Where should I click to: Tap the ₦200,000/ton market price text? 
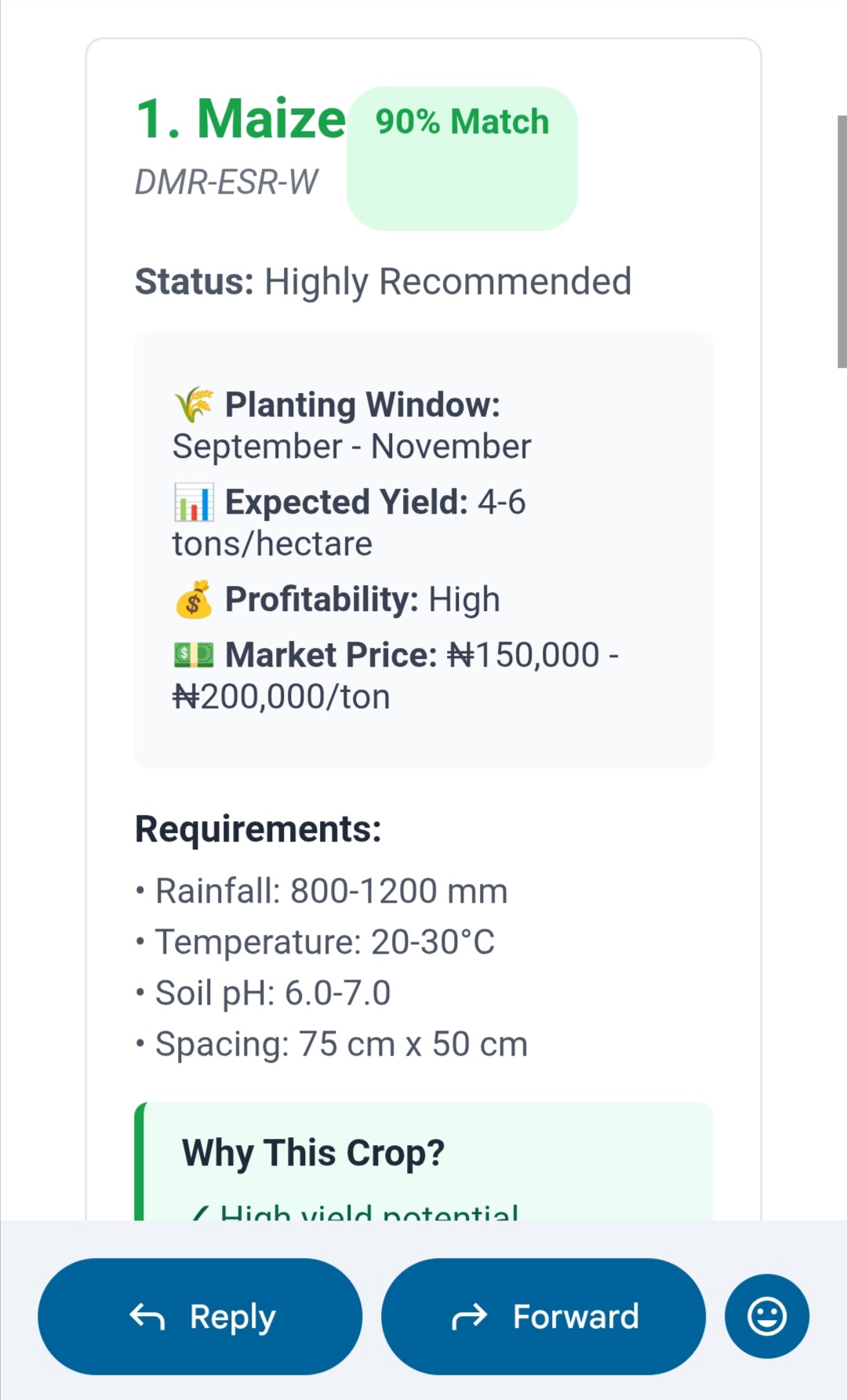[281, 696]
